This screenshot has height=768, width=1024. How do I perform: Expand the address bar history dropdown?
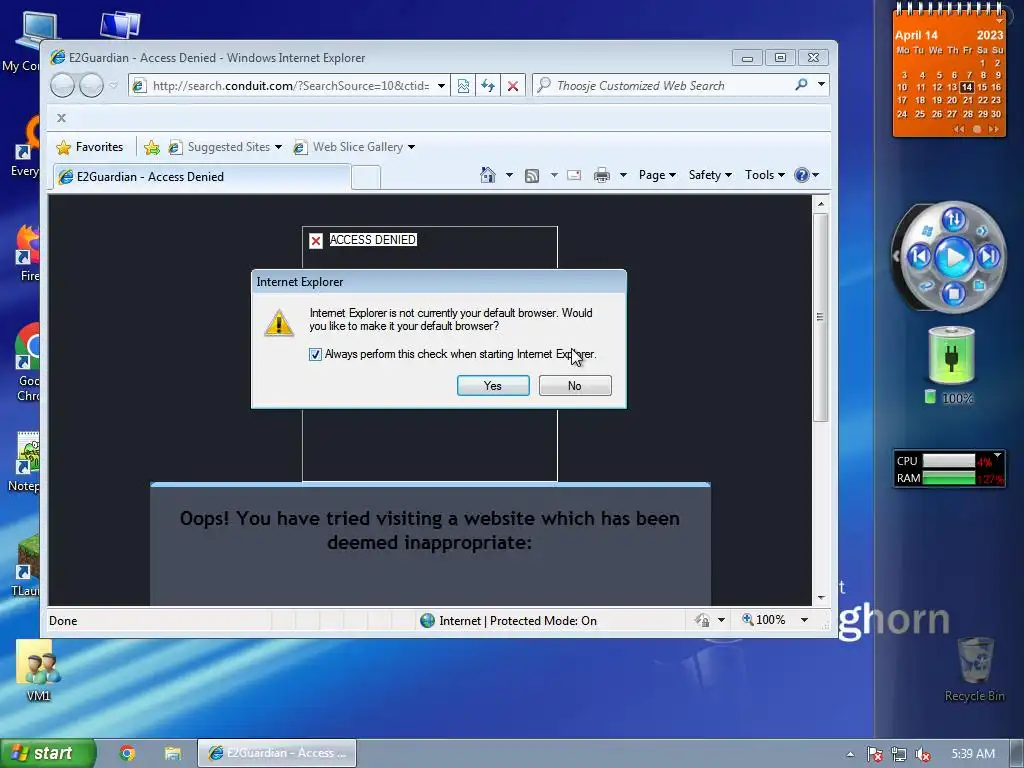(441, 86)
